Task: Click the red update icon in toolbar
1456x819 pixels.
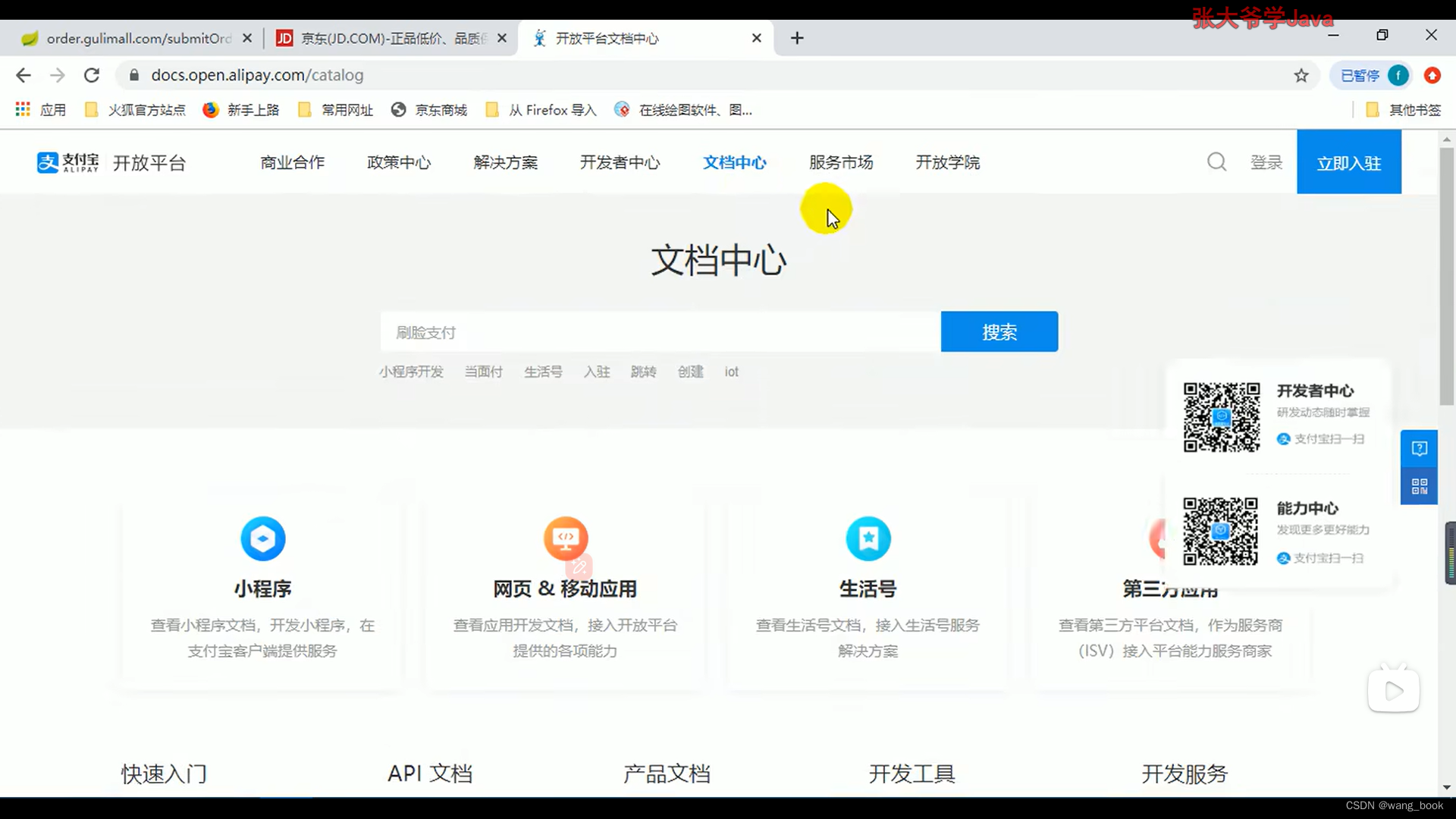Action: point(1432,75)
